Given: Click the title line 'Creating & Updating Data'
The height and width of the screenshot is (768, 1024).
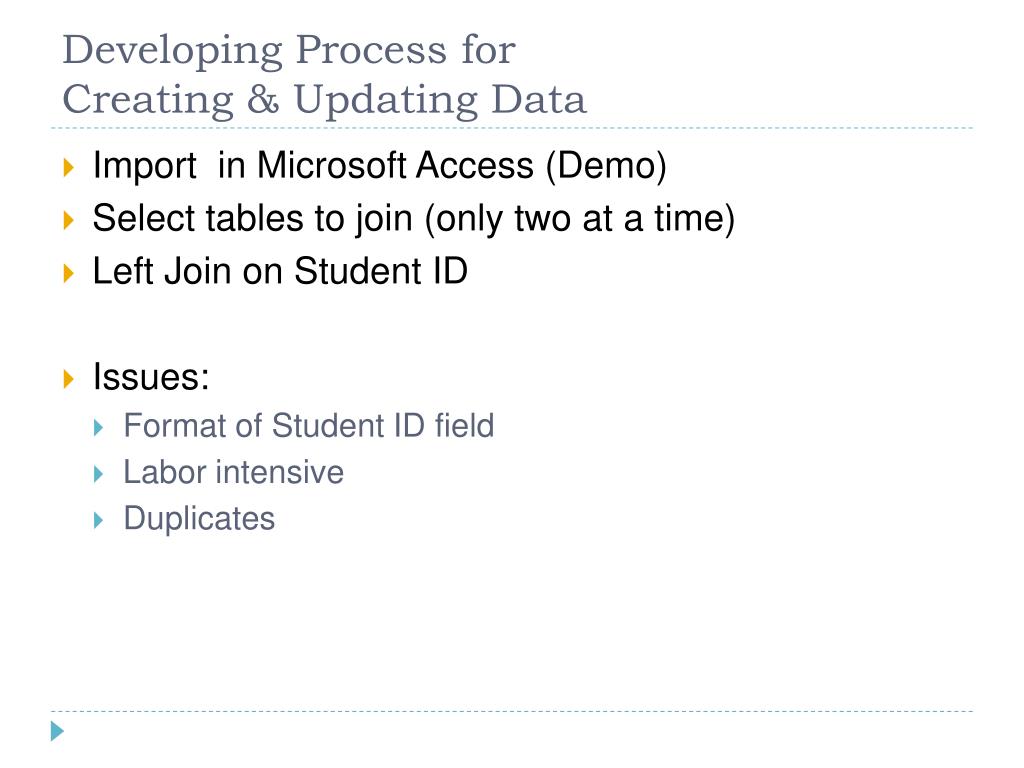Looking at the screenshot, I should [x=324, y=100].
